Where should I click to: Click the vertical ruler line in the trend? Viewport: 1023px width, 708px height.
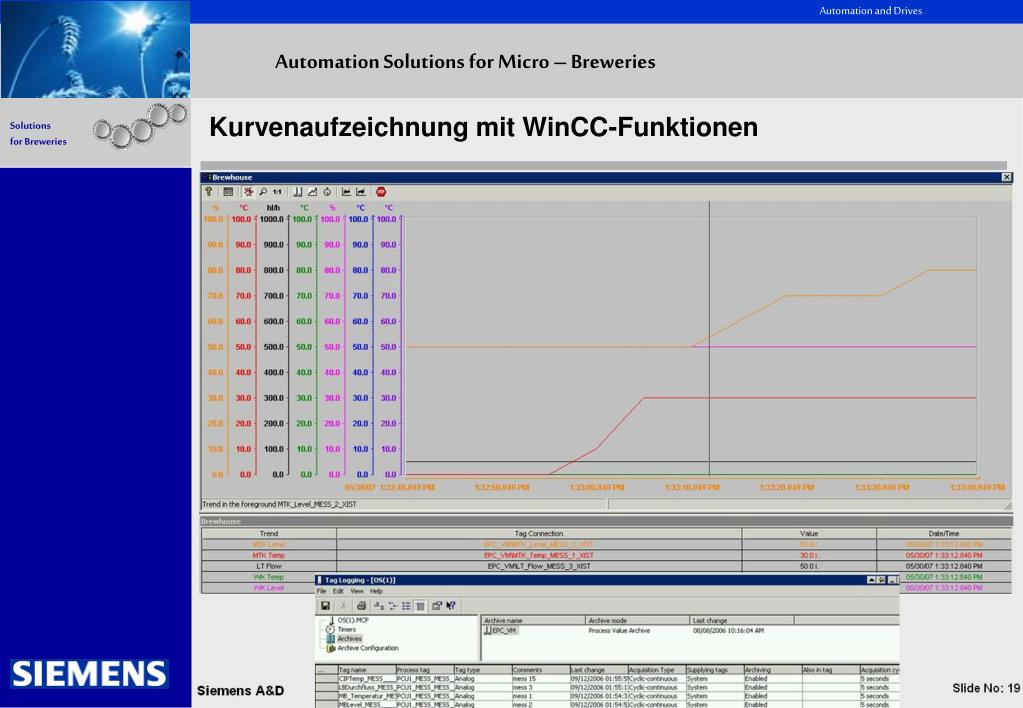710,339
